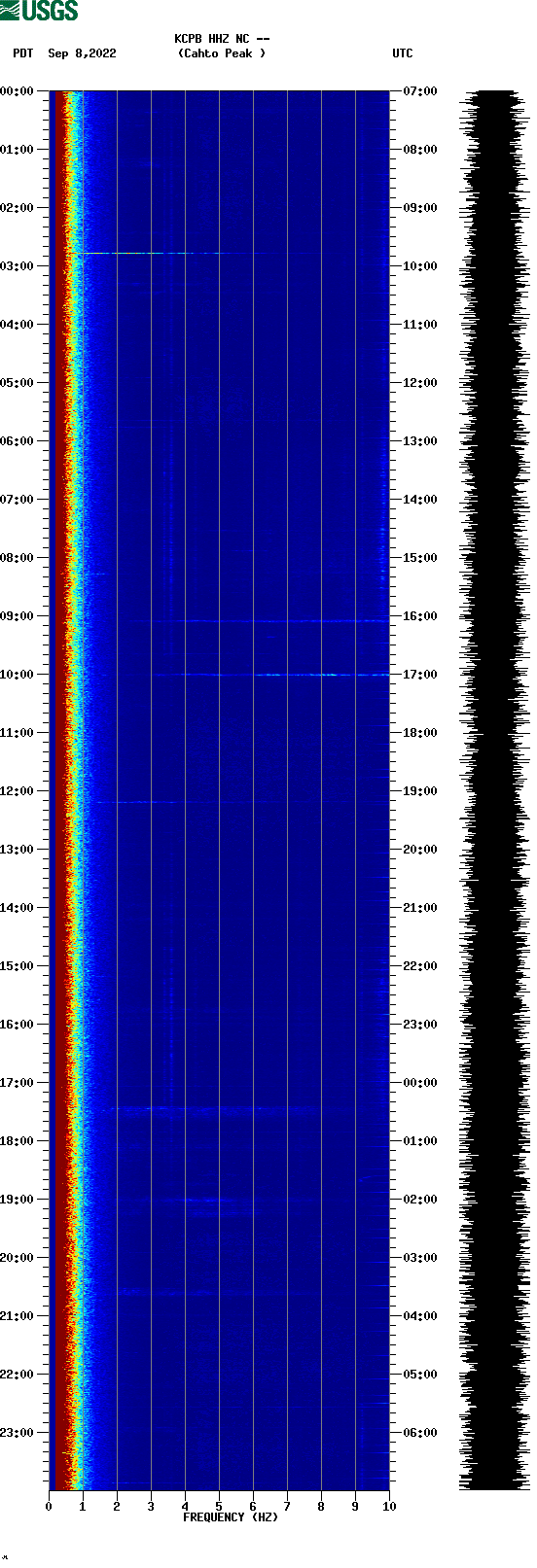
Task: Click the 09:00 PDT time label
Action: pyautogui.click(x=18, y=616)
